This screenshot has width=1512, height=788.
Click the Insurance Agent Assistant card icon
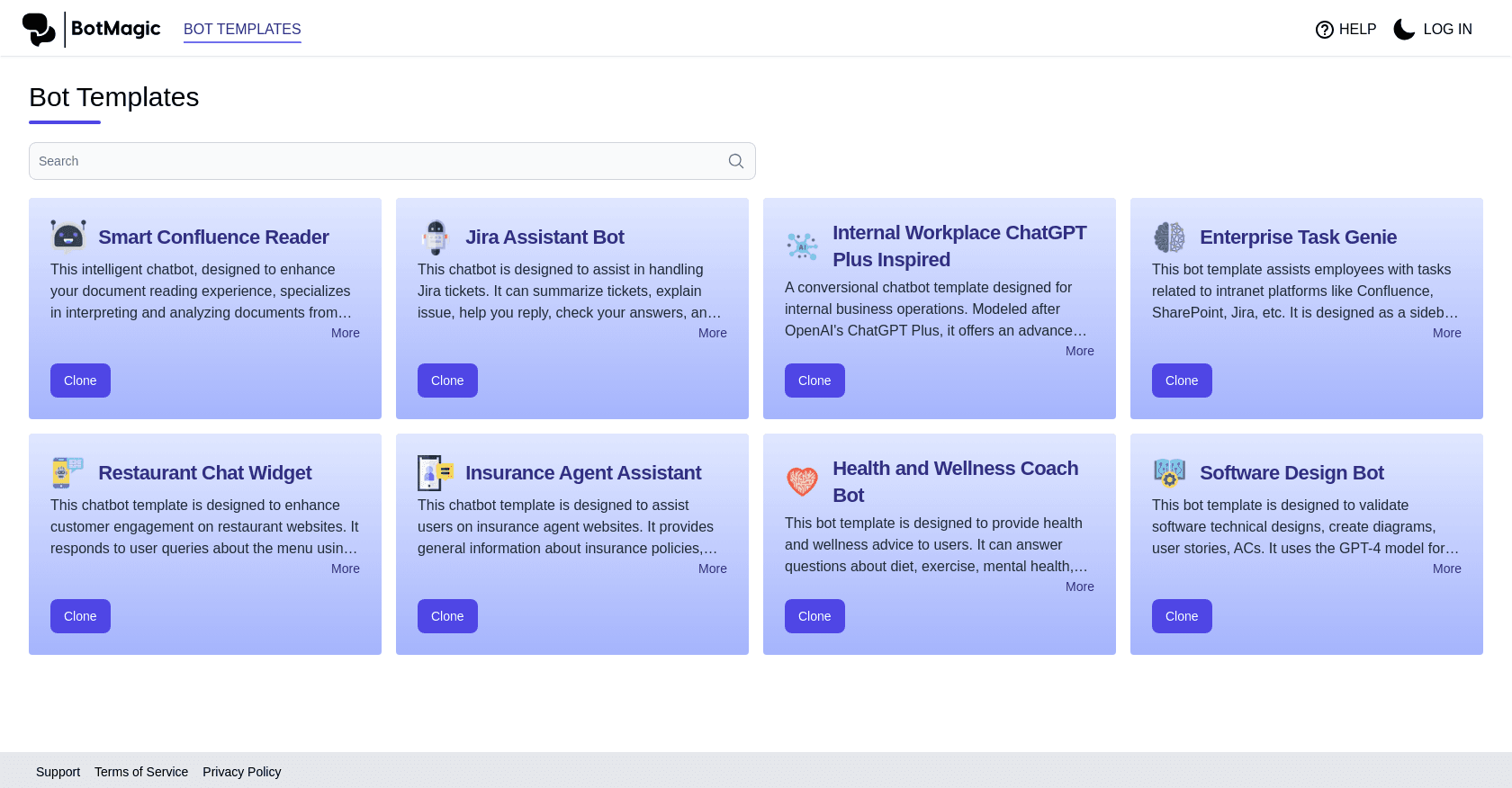436,472
